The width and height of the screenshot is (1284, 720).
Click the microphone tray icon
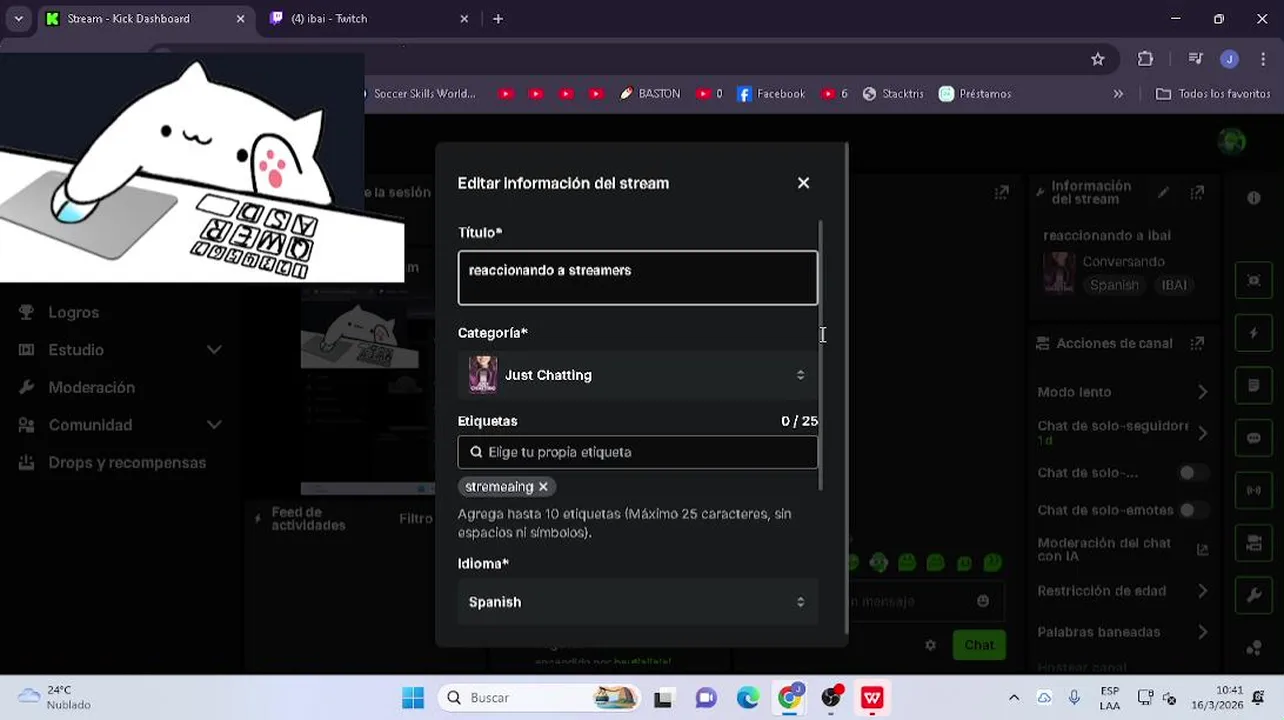pos(1074,698)
